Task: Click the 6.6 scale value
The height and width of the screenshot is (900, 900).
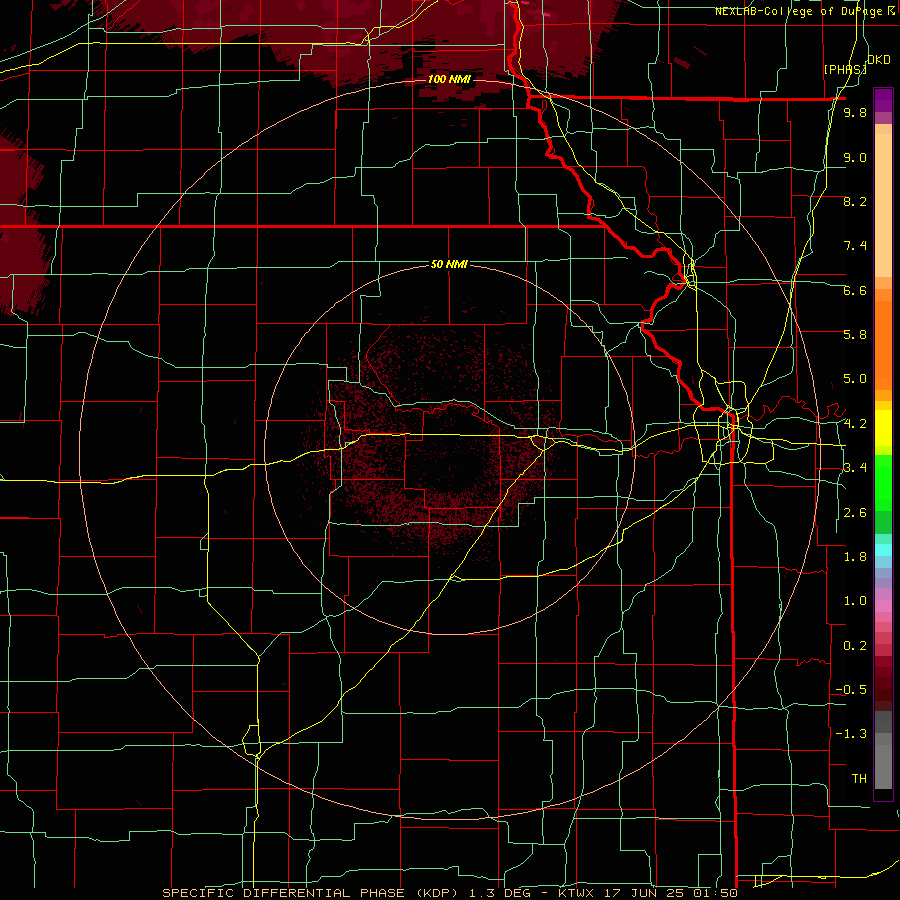Action: click(855, 290)
